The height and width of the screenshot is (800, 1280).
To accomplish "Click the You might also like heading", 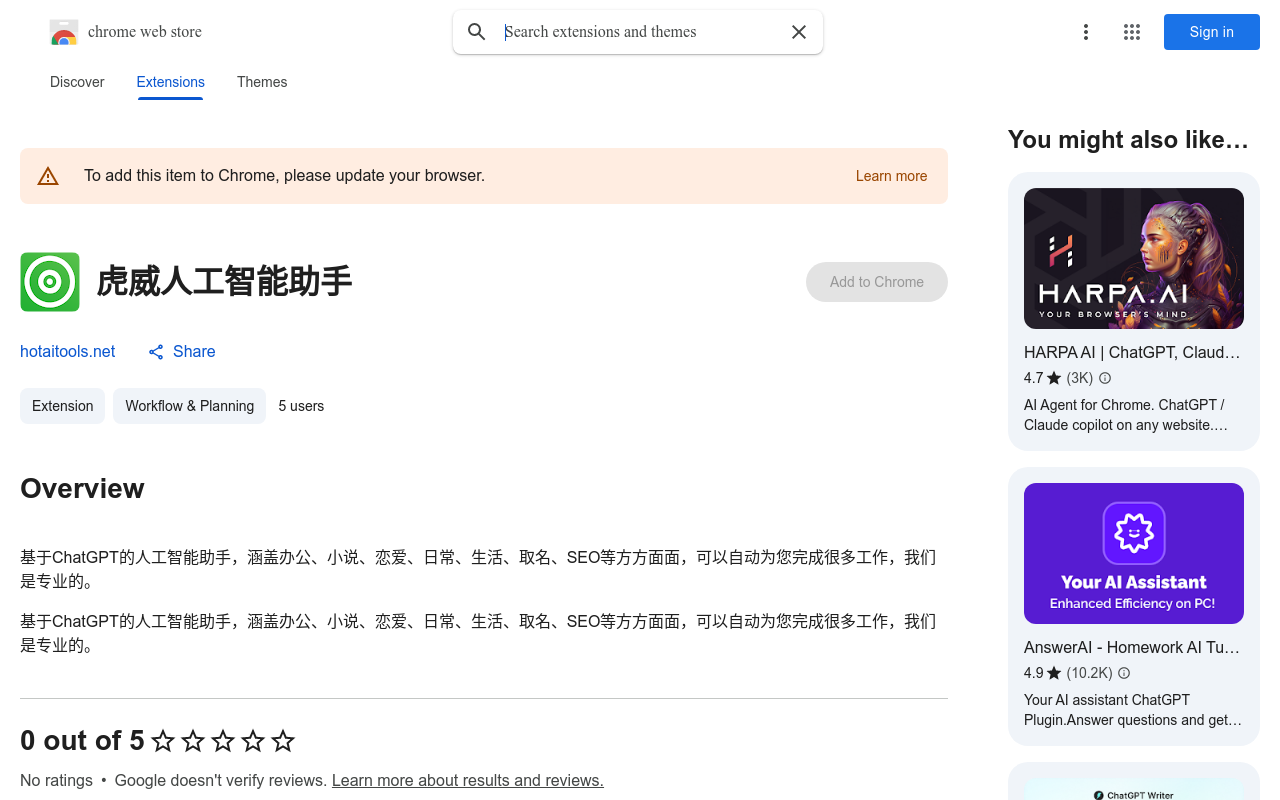I will [1128, 140].
